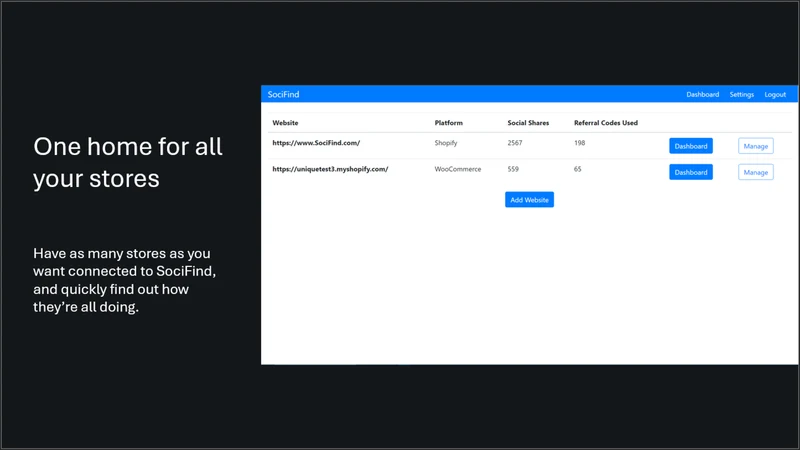The height and width of the screenshot is (450, 800).
Task: Click the Shopify platform cell
Action: pos(446,143)
